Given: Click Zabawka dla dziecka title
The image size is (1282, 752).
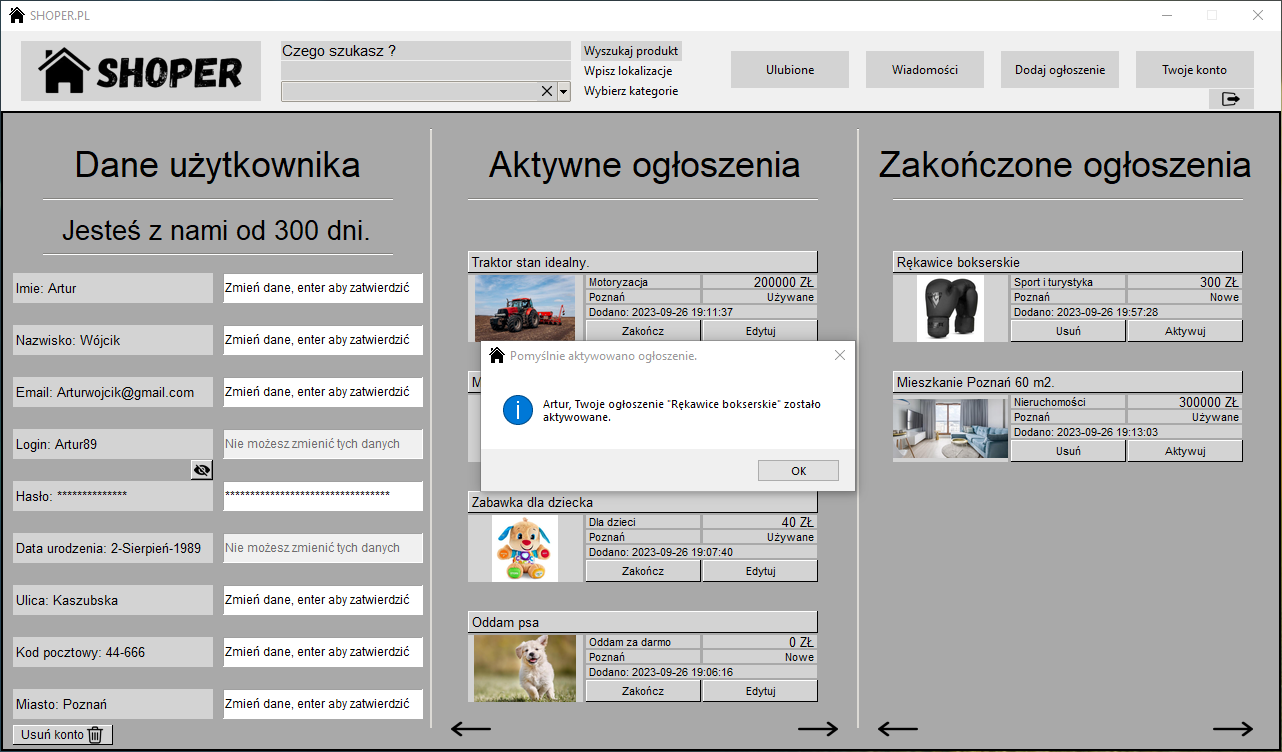Looking at the screenshot, I should (643, 502).
